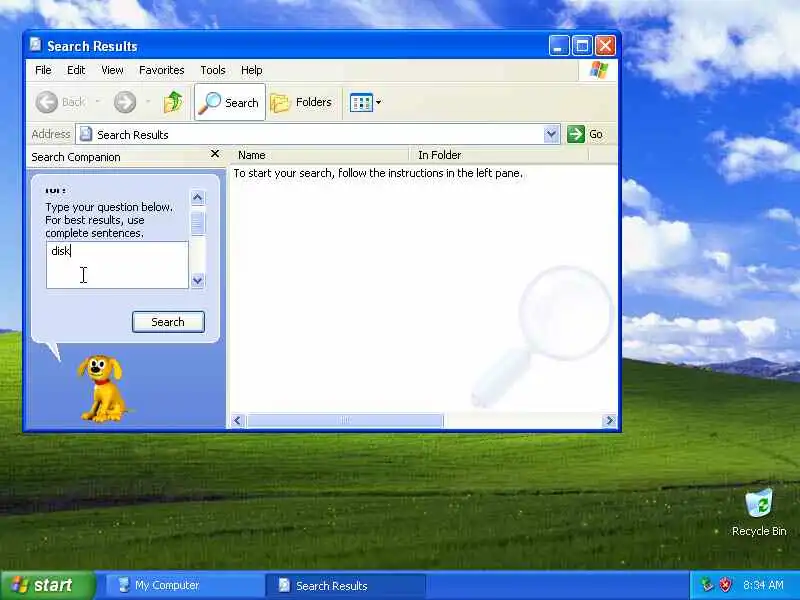Click the search question text box
The width and height of the screenshot is (800, 600).
[117, 265]
